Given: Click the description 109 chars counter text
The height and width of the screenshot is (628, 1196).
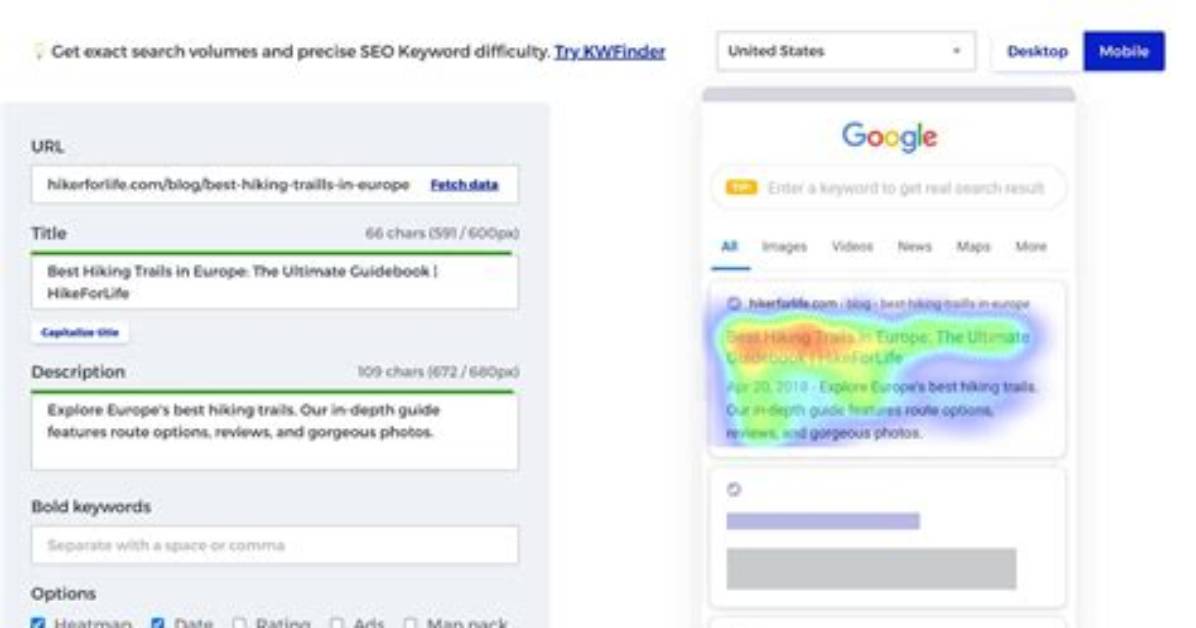Looking at the screenshot, I should coord(439,372).
